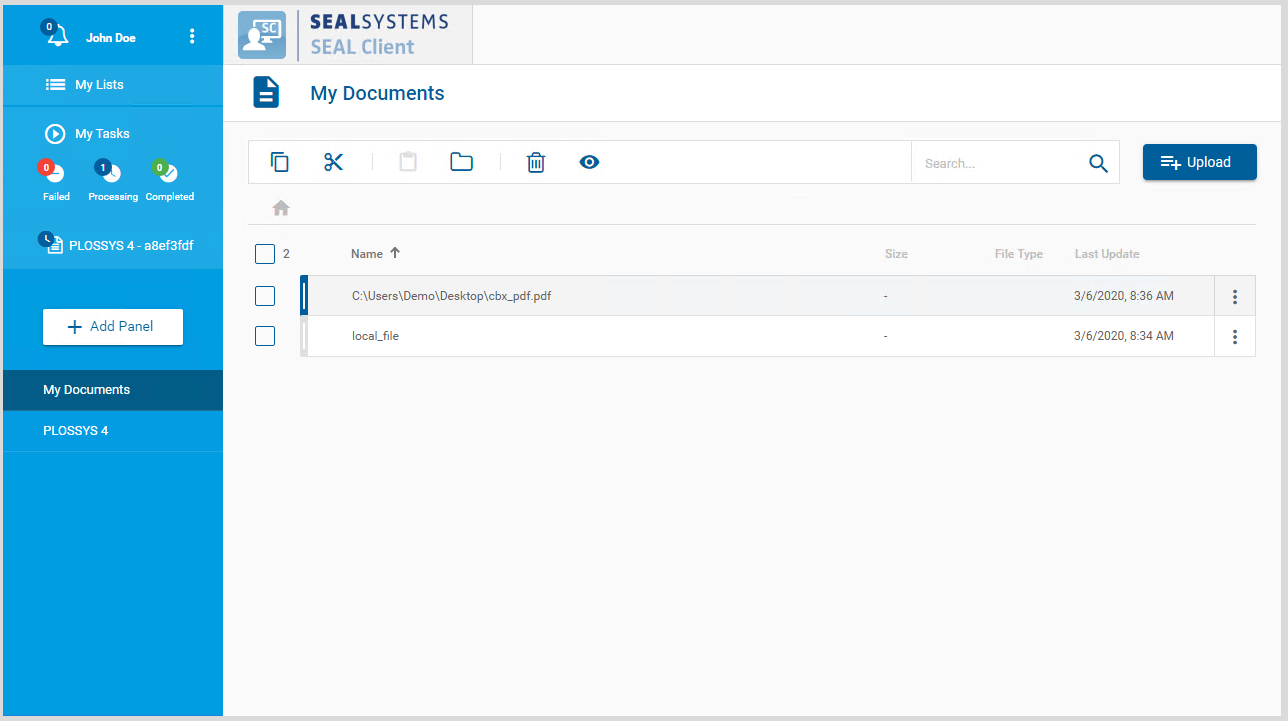1288x721 pixels.
Task: Open My Lists in sidebar
Action: pos(98,85)
